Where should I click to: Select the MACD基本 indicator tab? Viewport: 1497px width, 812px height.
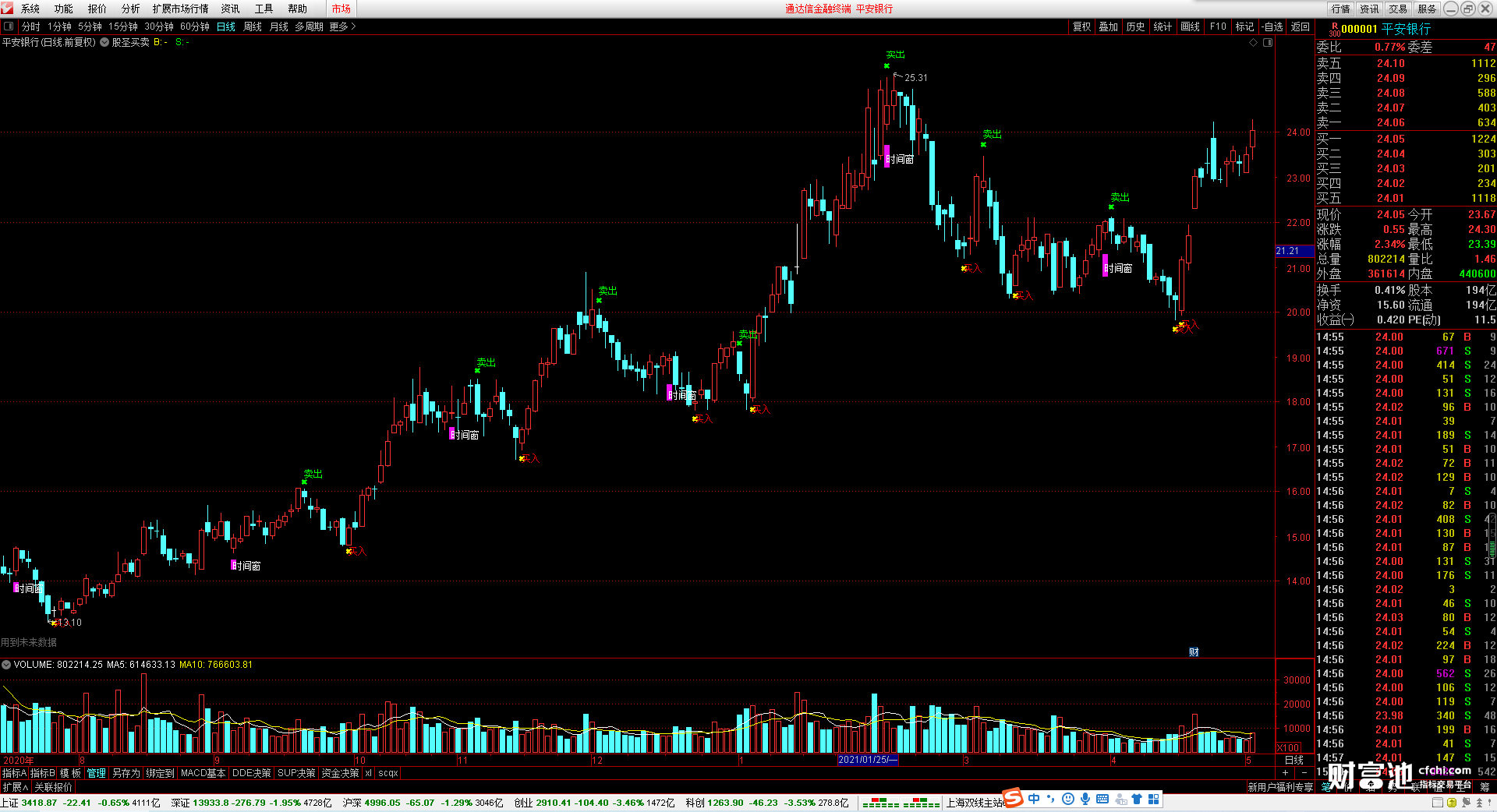[x=203, y=773]
